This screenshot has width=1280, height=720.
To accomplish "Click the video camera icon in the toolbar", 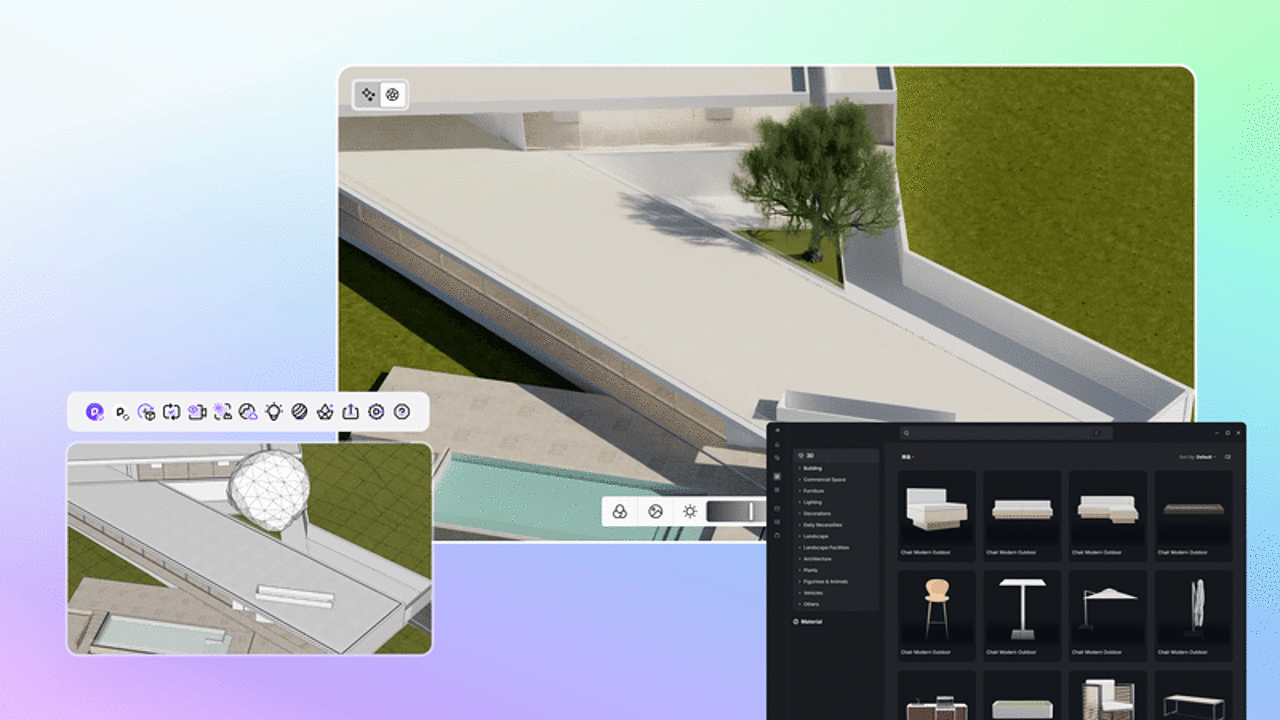I will [x=197, y=411].
